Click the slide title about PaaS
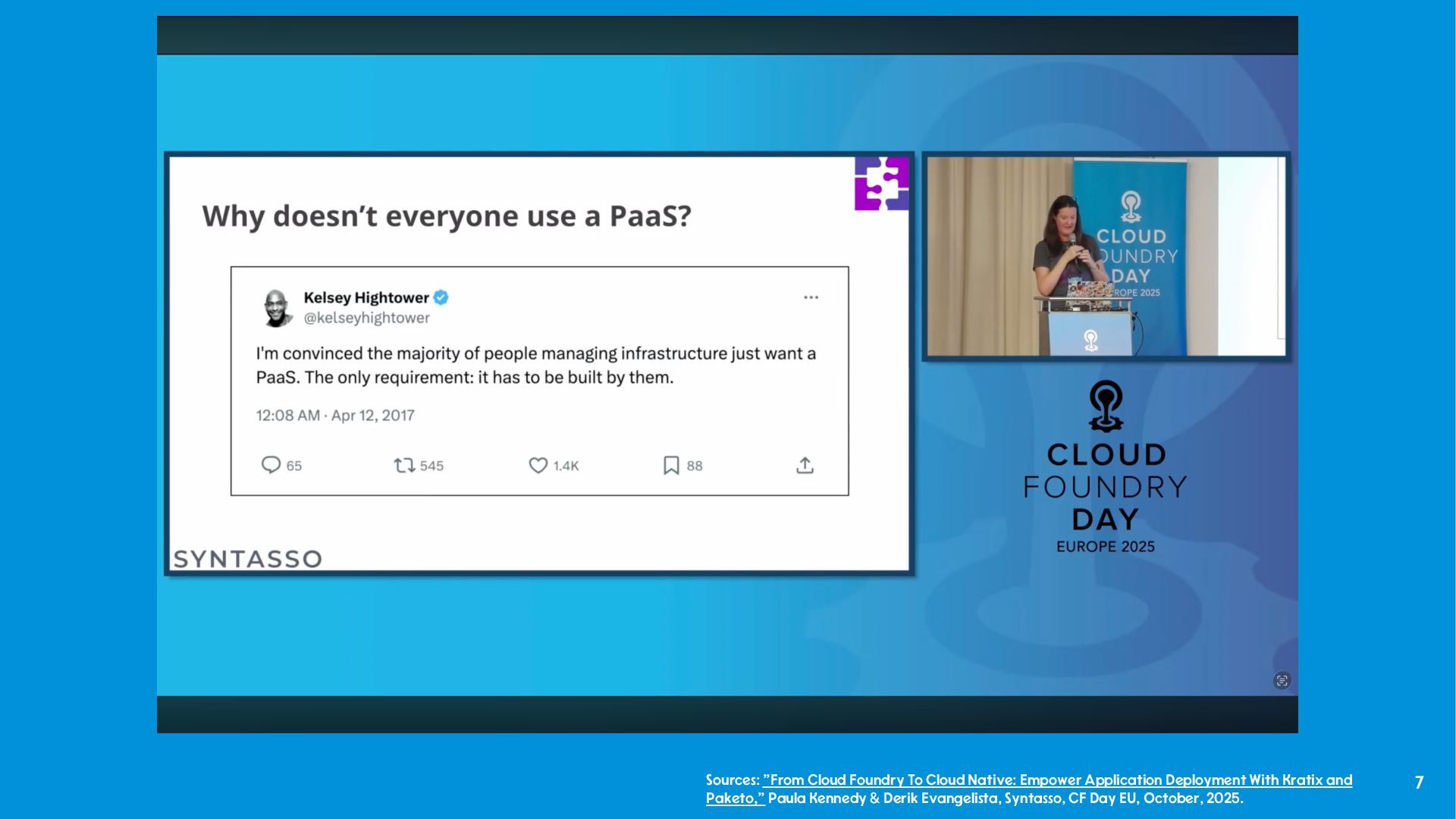The width and height of the screenshot is (1456, 819). click(447, 217)
